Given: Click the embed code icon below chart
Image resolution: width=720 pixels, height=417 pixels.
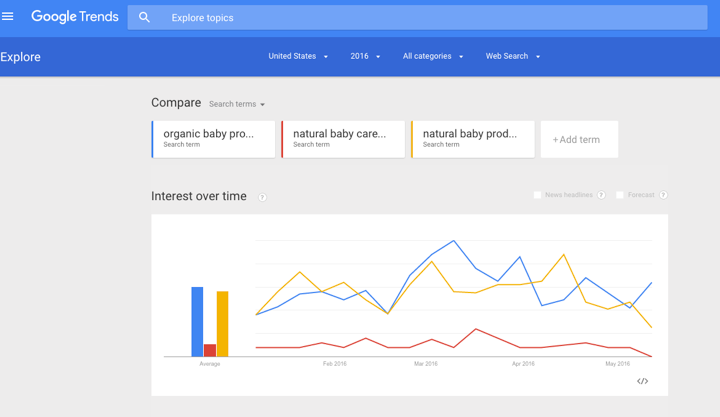Looking at the screenshot, I should [642, 381].
